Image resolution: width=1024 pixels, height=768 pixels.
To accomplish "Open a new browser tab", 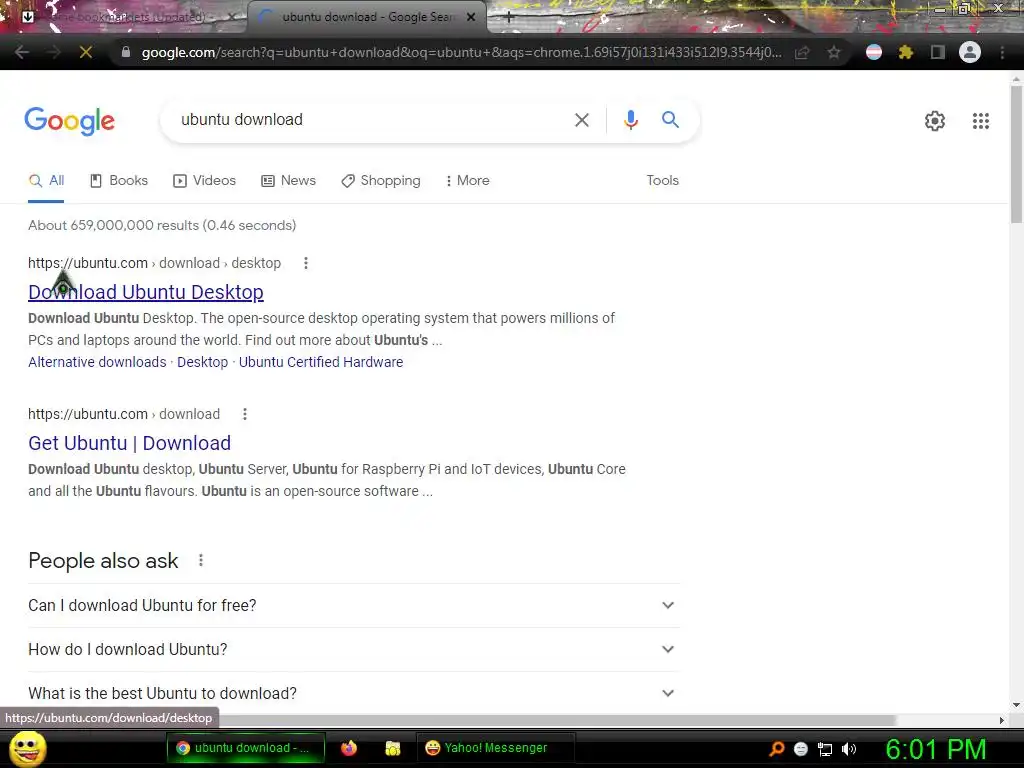I will (509, 17).
